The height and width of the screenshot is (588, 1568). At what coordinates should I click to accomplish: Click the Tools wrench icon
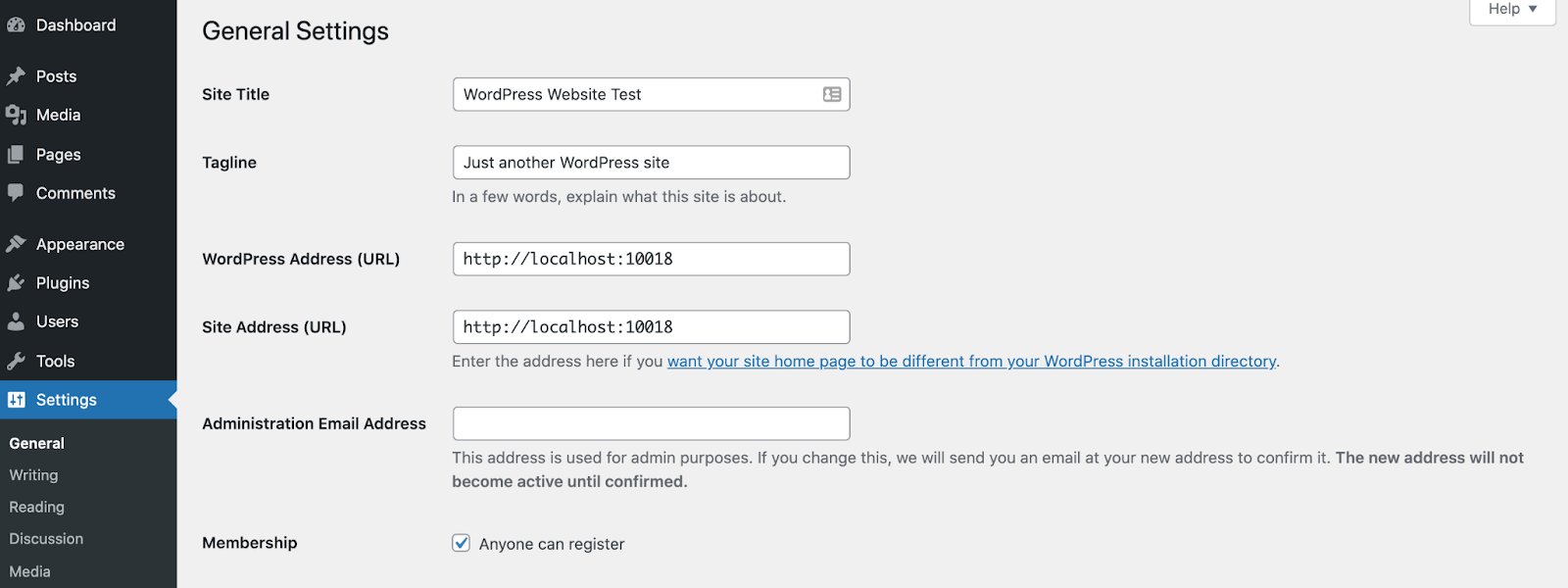(16, 361)
